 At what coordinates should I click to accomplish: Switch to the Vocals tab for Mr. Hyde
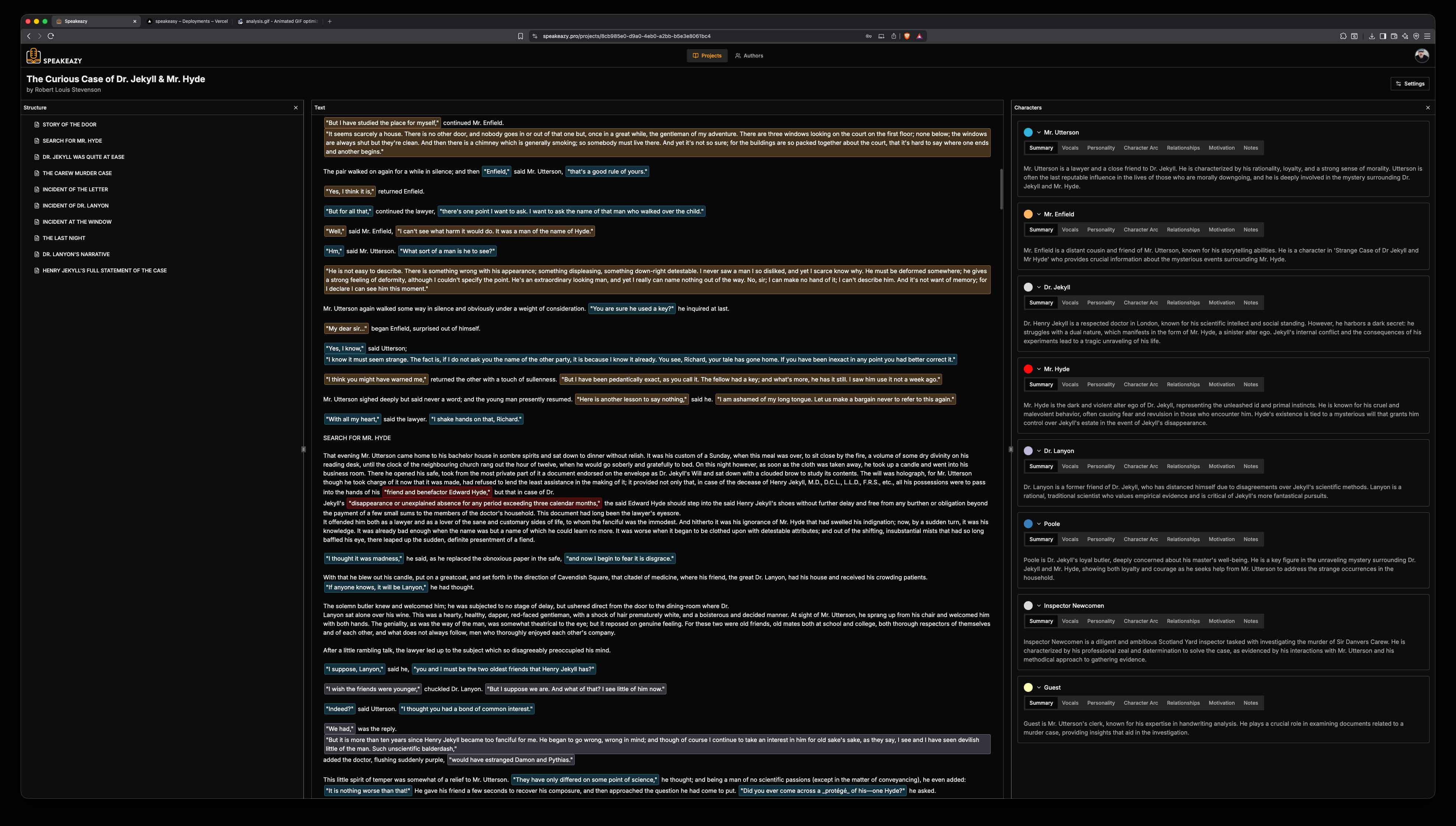tap(1070, 384)
